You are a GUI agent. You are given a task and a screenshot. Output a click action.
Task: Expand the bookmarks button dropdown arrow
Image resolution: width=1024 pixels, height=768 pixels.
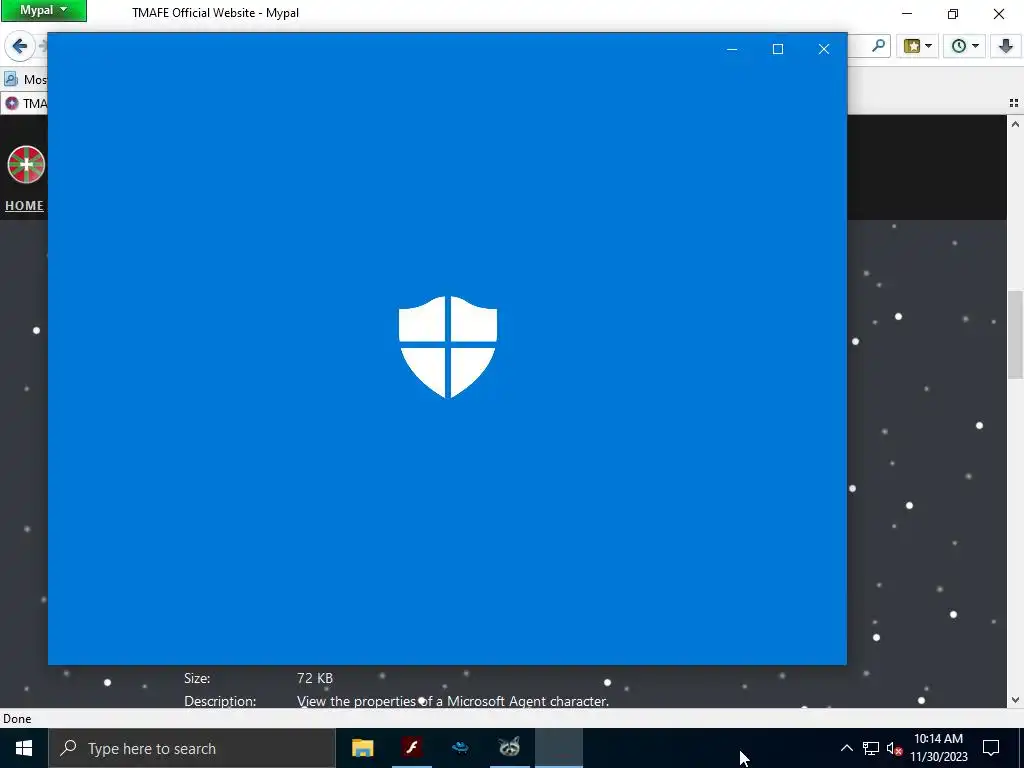tap(929, 46)
